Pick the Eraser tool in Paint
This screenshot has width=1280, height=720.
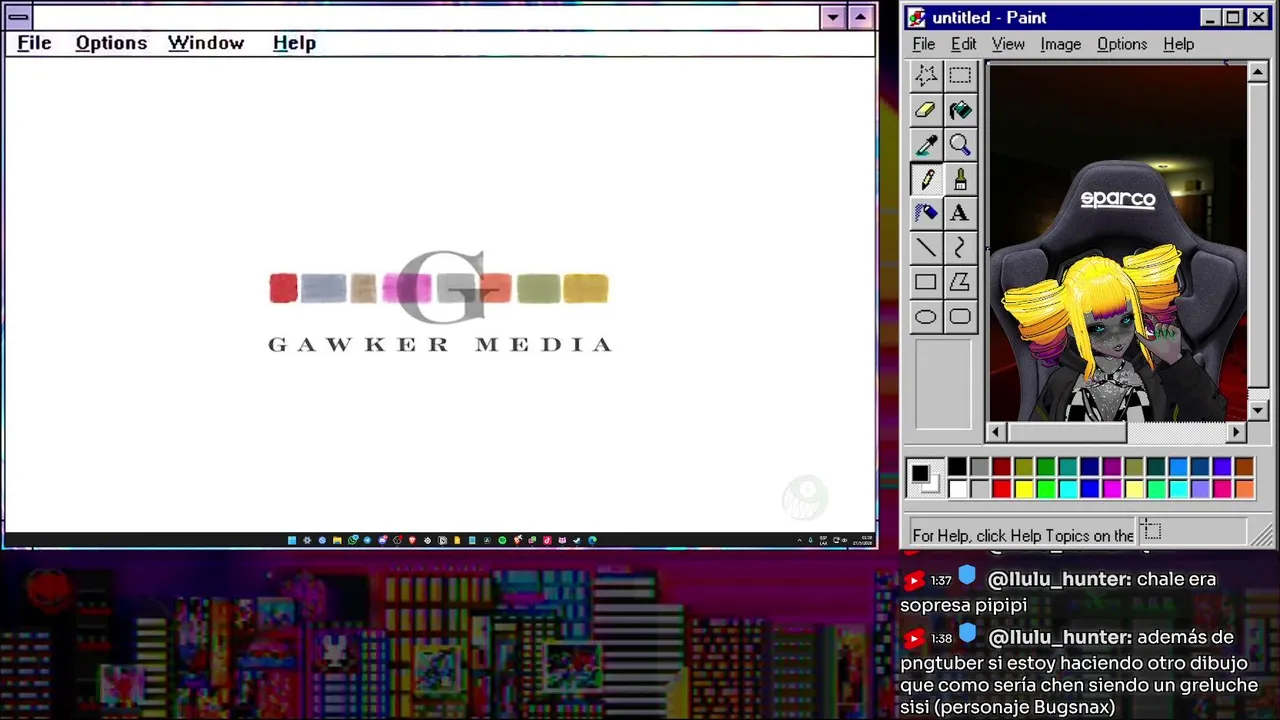[x=926, y=110]
